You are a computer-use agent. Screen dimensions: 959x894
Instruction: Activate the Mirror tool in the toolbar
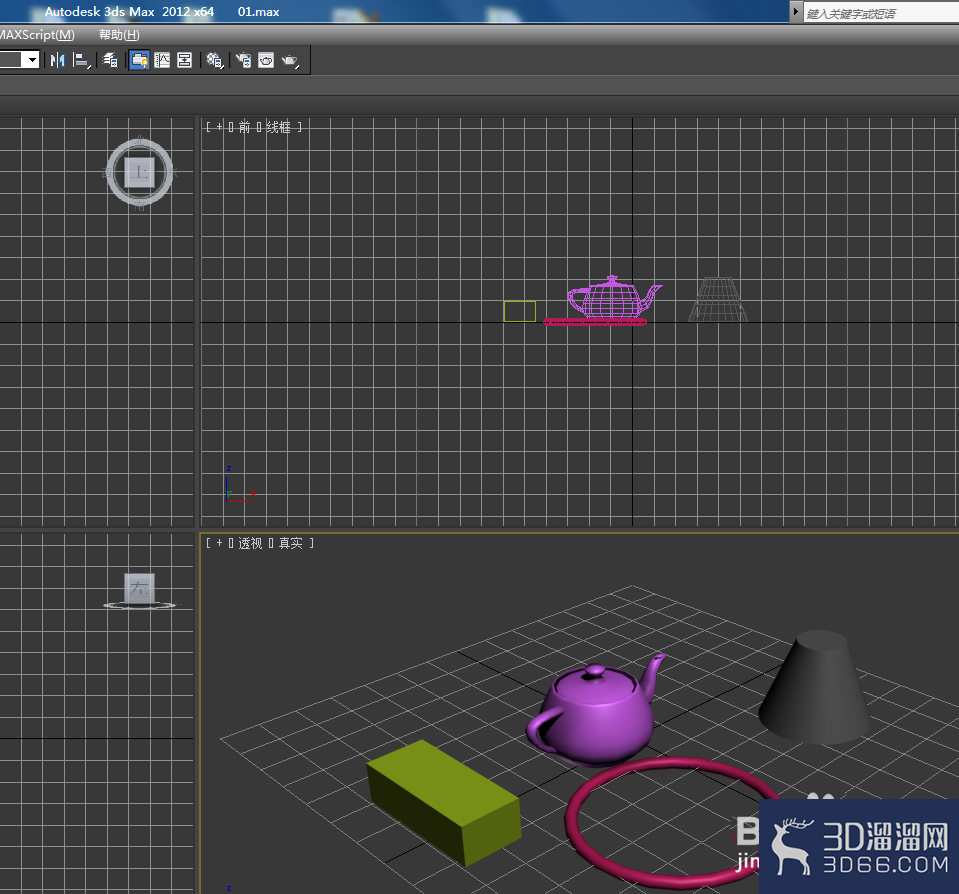[55, 60]
